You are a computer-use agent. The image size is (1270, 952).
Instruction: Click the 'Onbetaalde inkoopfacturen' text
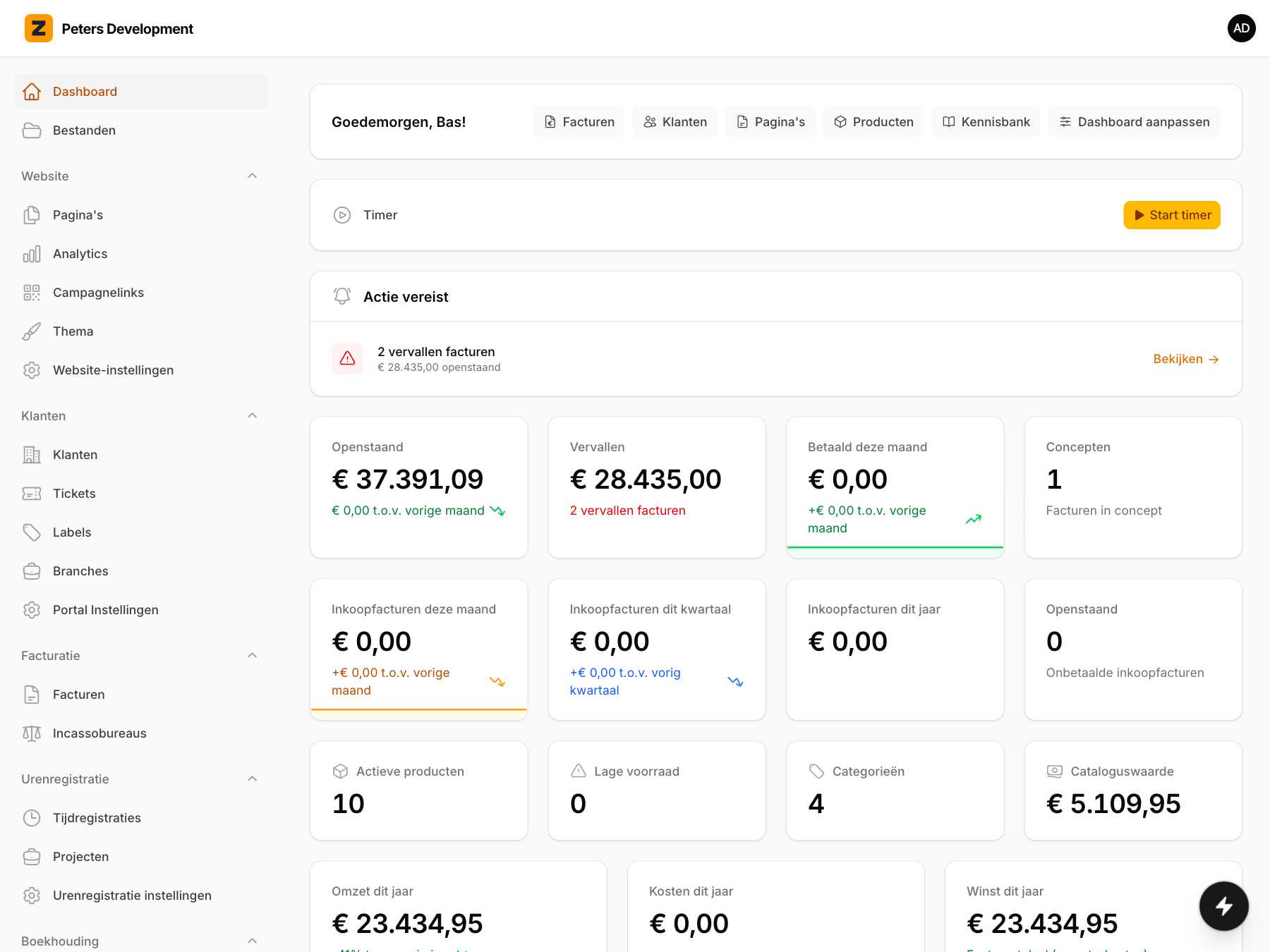(x=1125, y=673)
